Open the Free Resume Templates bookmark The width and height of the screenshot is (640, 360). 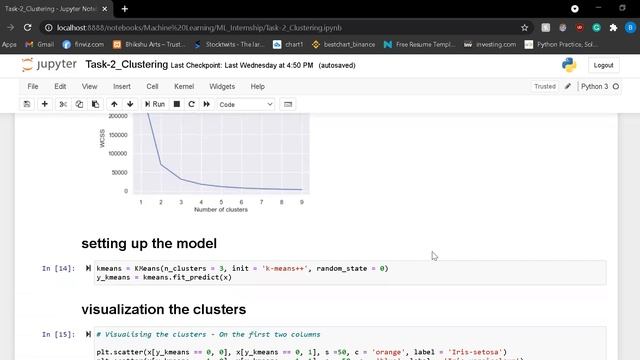coord(419,44)
